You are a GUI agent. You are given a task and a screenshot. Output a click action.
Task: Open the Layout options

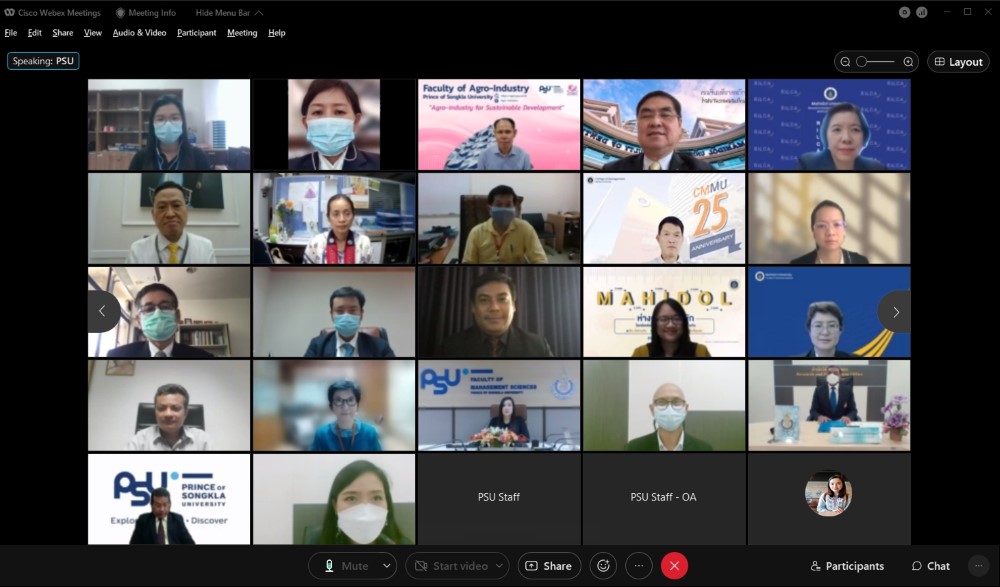(958, 62)
